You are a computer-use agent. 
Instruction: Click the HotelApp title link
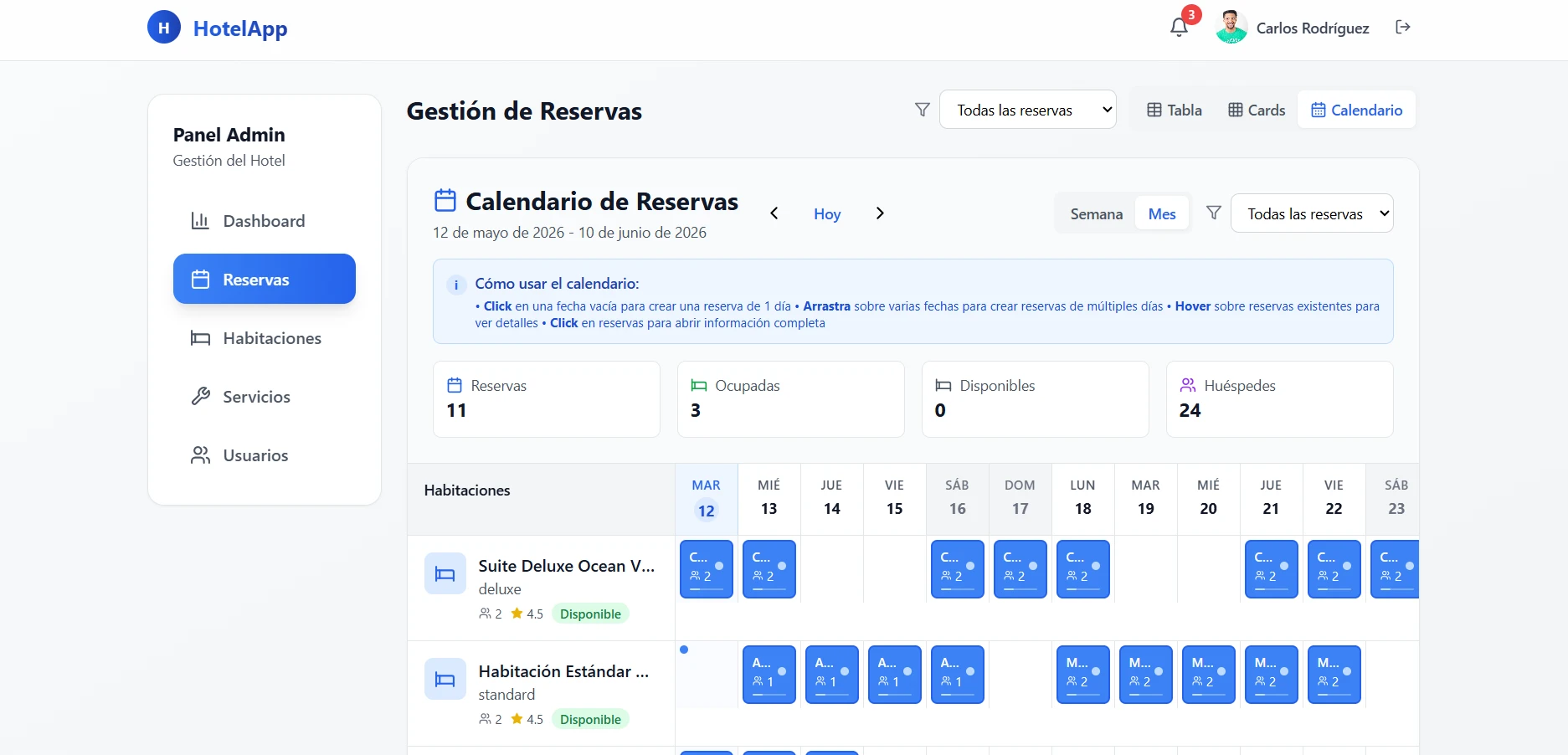point(240,28)
